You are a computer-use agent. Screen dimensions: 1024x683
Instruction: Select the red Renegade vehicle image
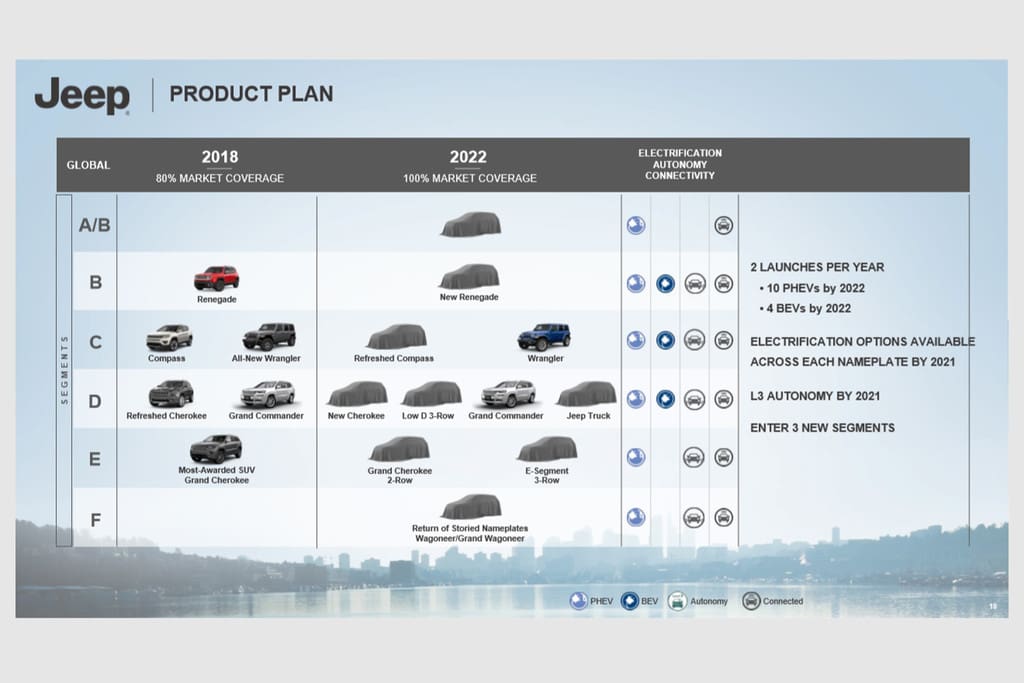[216, 278]
